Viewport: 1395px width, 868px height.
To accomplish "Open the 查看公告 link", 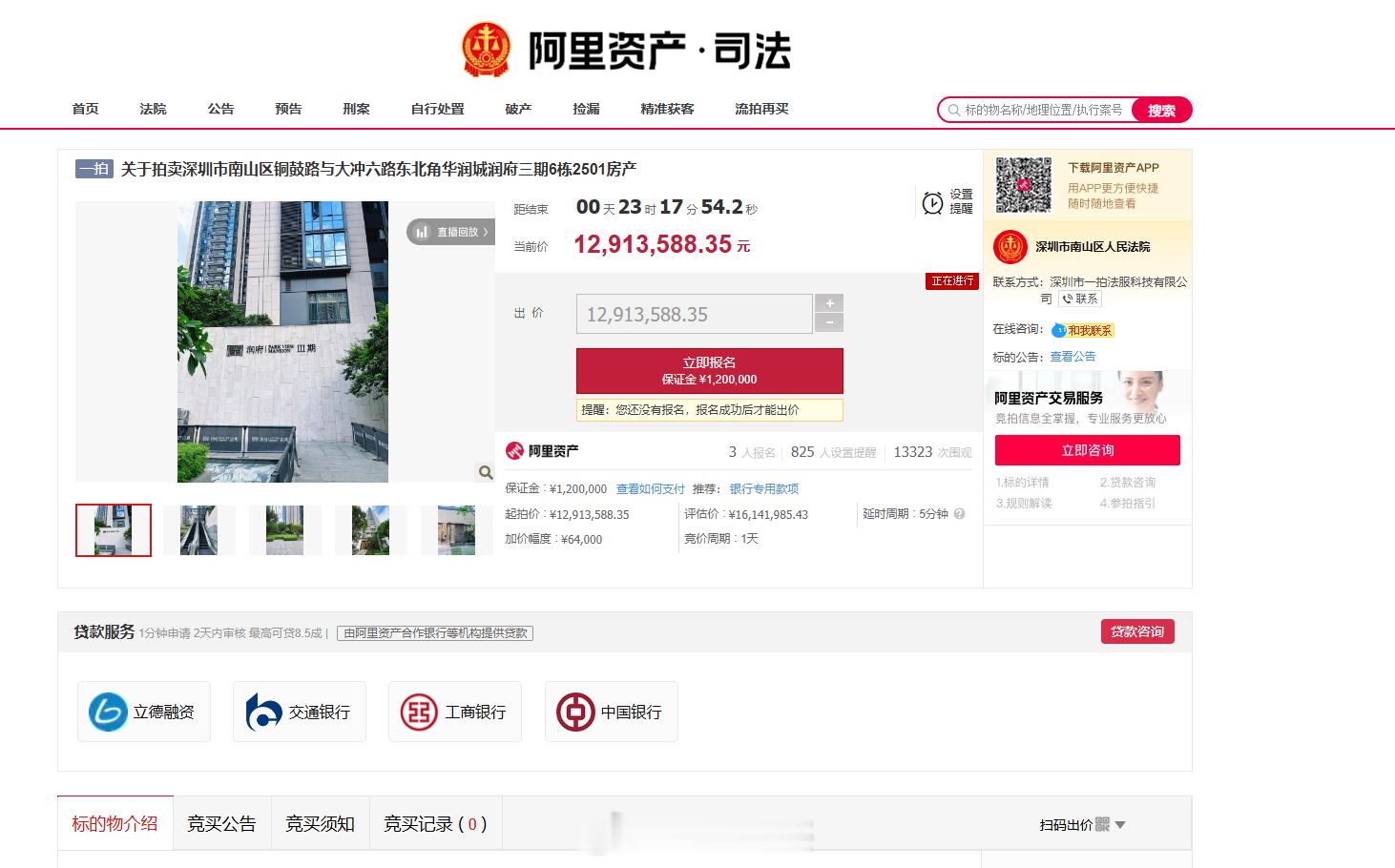I will click(1073, 357).
